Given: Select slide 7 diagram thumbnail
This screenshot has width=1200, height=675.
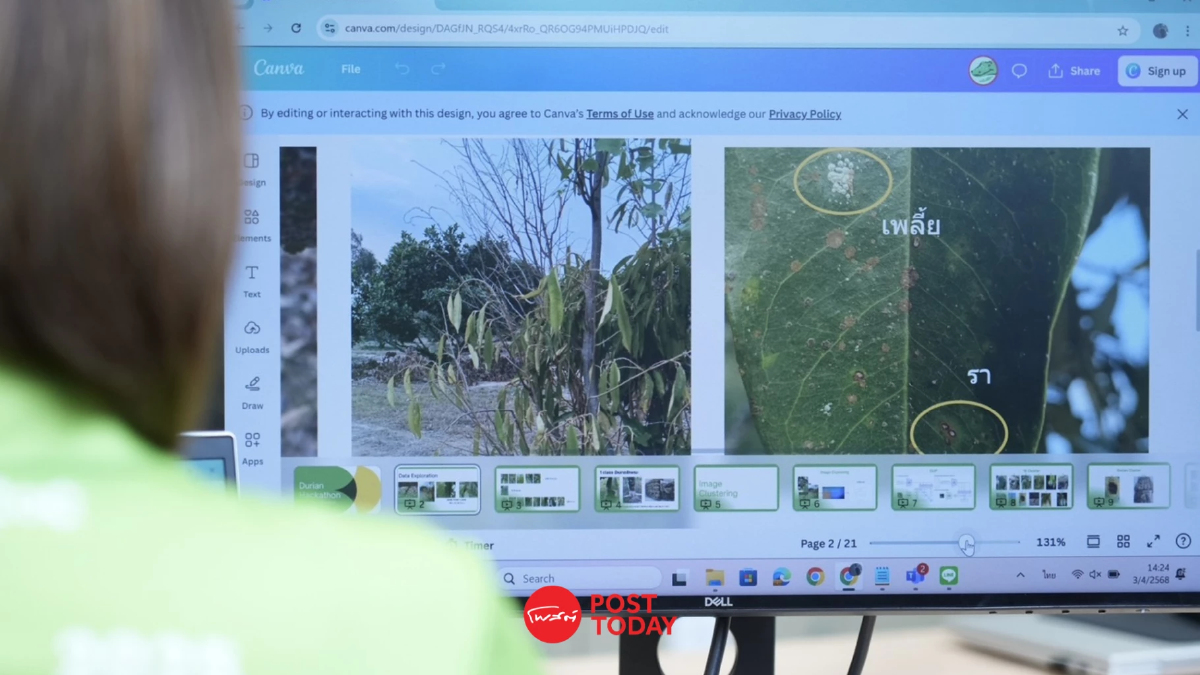Looking at the screenshot, I should coord(933,487).
